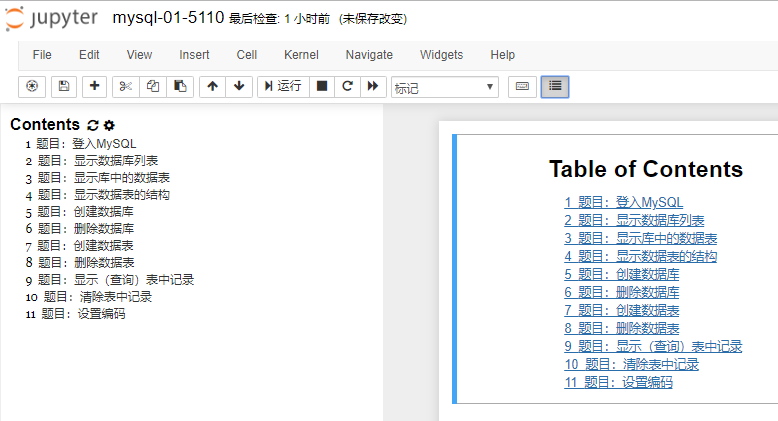The image size is (778, 421).
Task: Go to sidebar item 5 创建数据库
Action: click(x=80, y=212)
